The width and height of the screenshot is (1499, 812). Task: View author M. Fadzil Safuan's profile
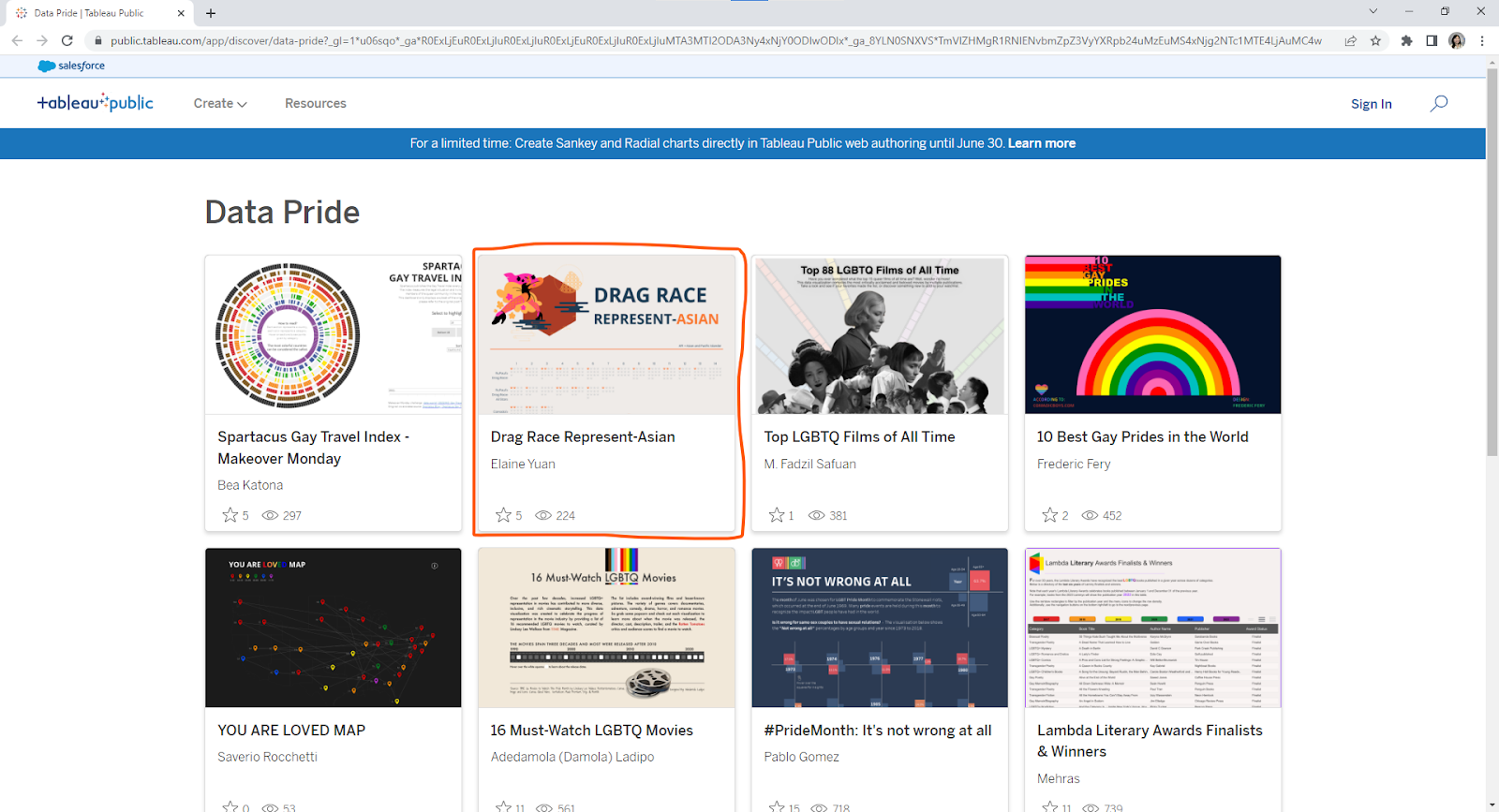(x=809, y=464)
